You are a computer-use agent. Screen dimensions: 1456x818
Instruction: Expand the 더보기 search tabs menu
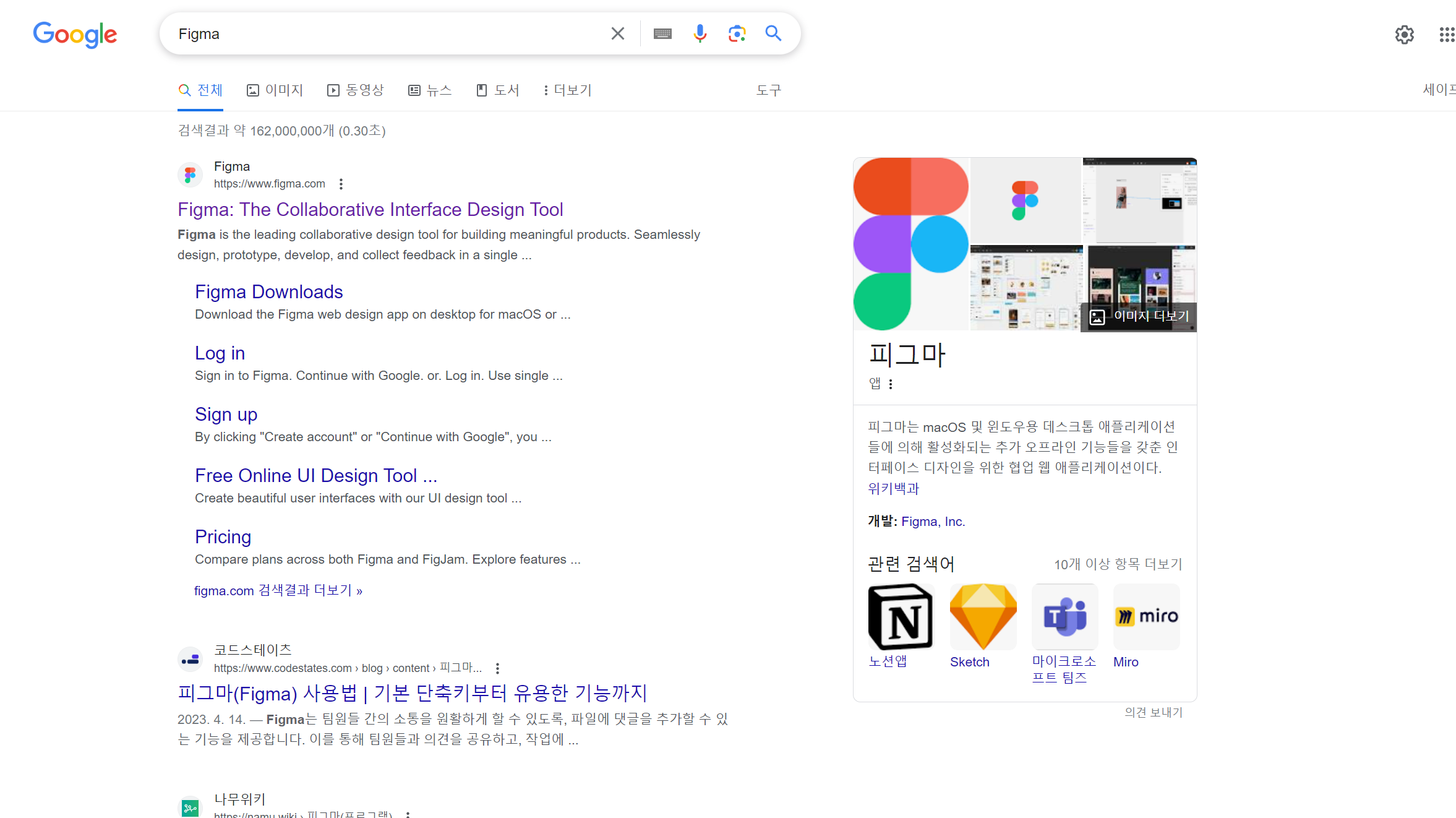tap(567, 90)
